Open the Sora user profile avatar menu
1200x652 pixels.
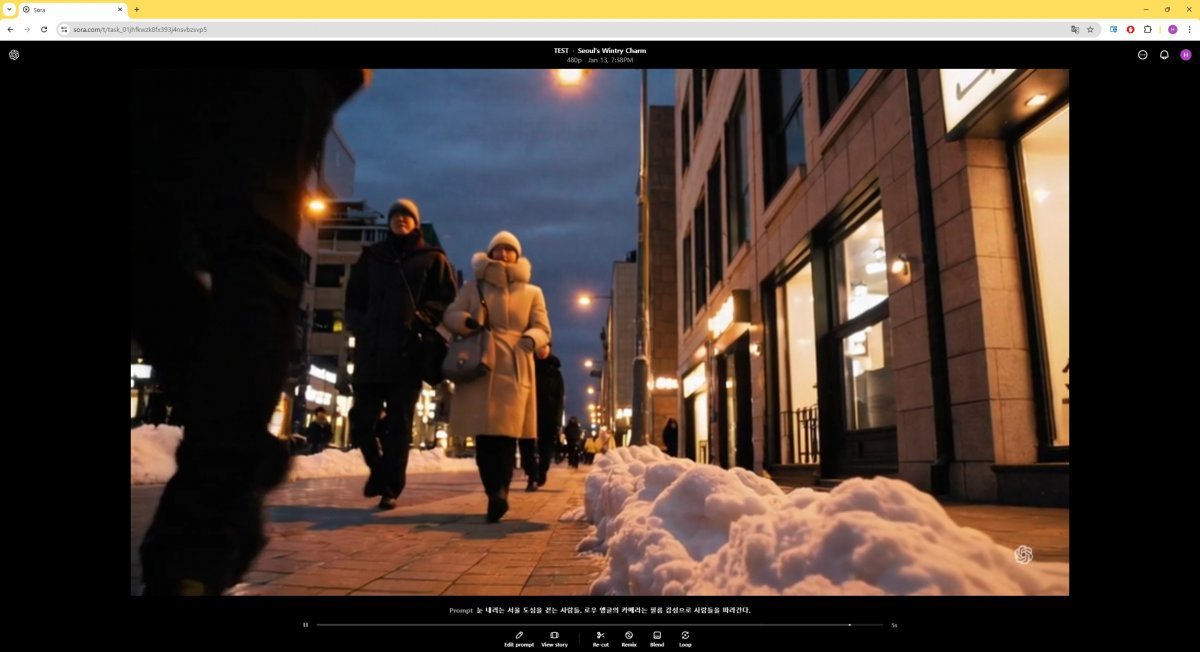1186,55
